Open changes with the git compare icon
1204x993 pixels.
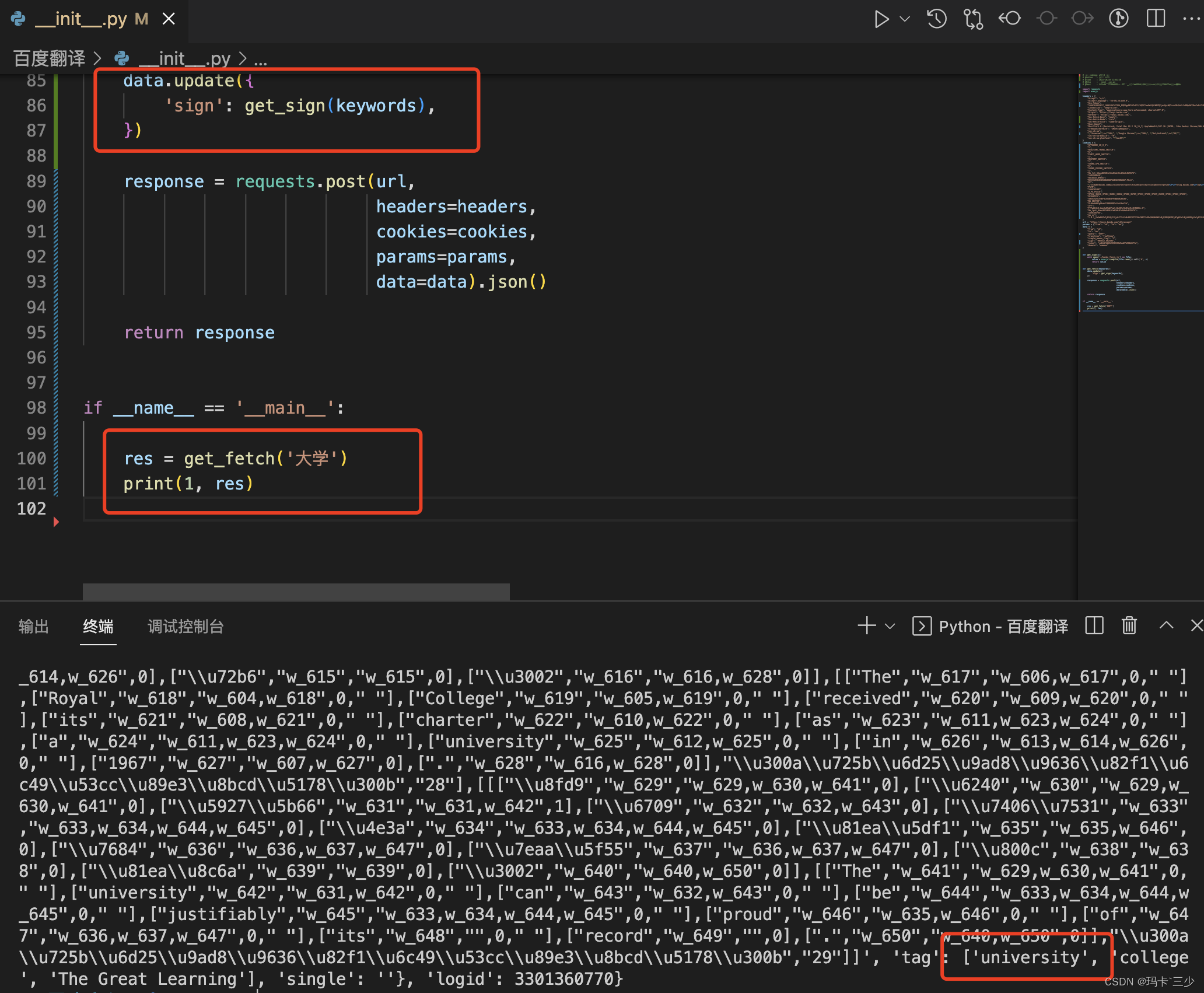coord(973,19)
